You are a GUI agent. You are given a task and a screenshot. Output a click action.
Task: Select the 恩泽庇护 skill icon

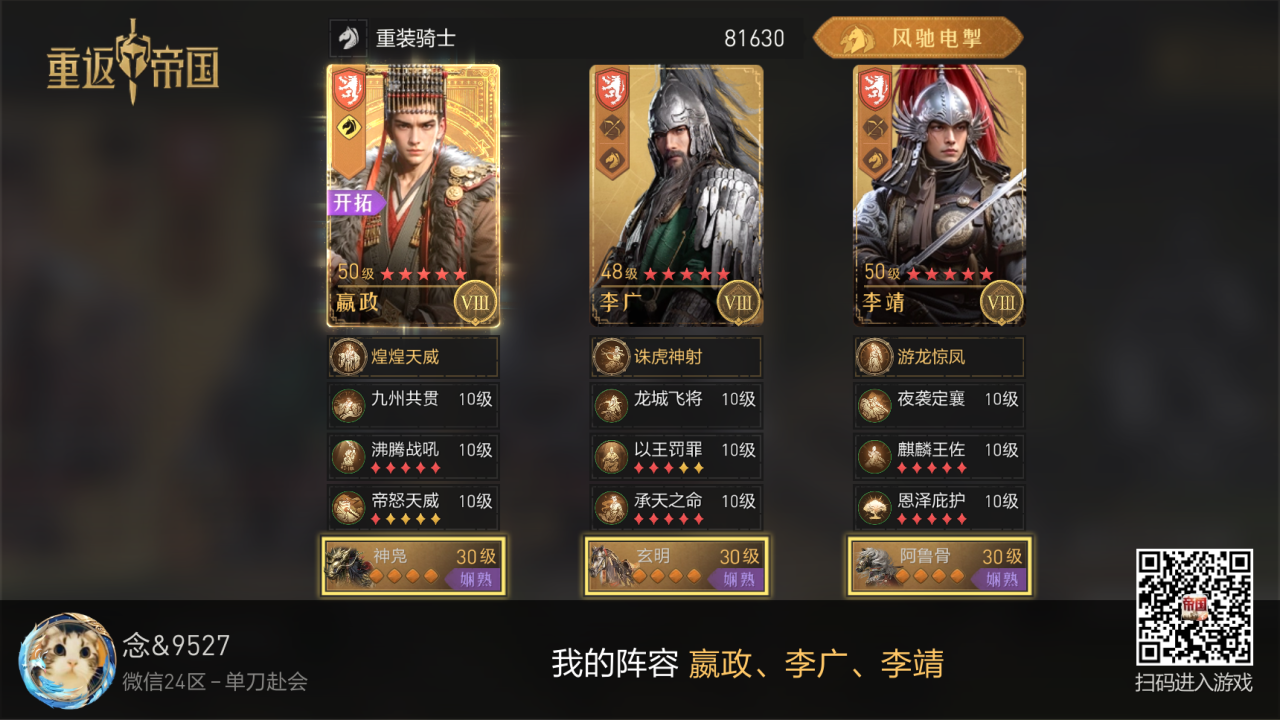pos(875,508)
